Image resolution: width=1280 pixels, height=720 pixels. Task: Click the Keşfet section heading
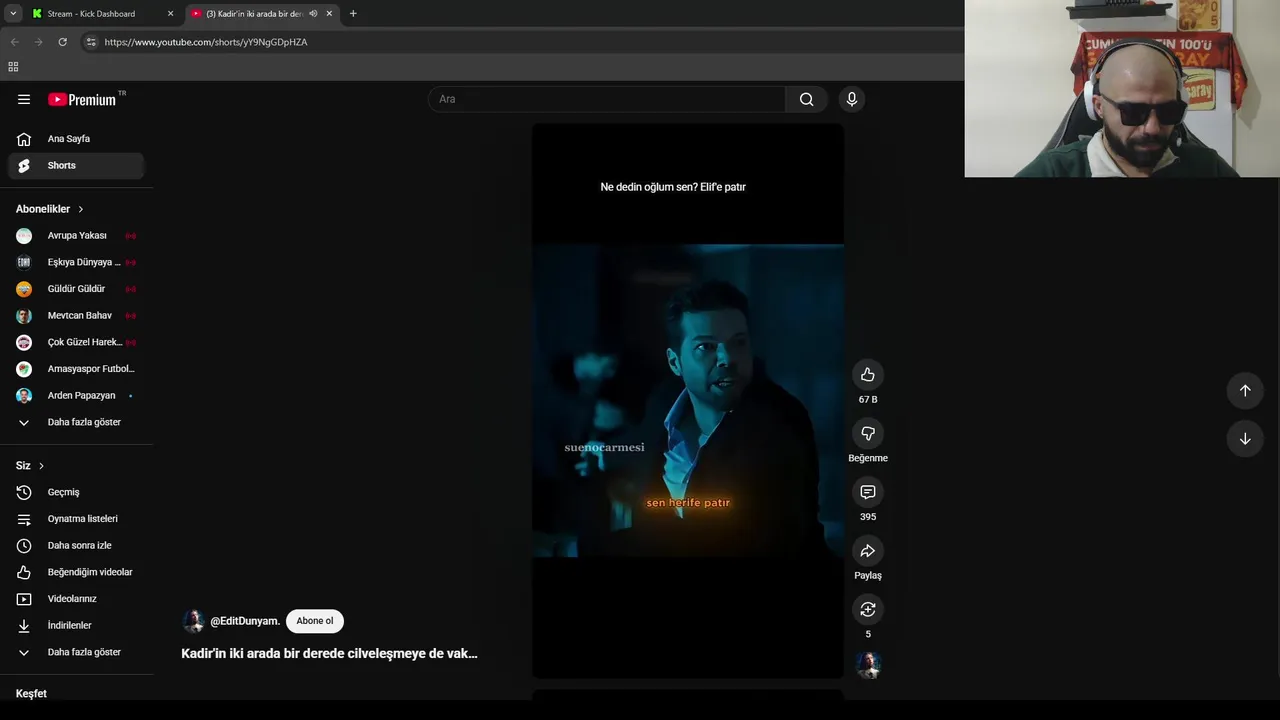[31, 694]
